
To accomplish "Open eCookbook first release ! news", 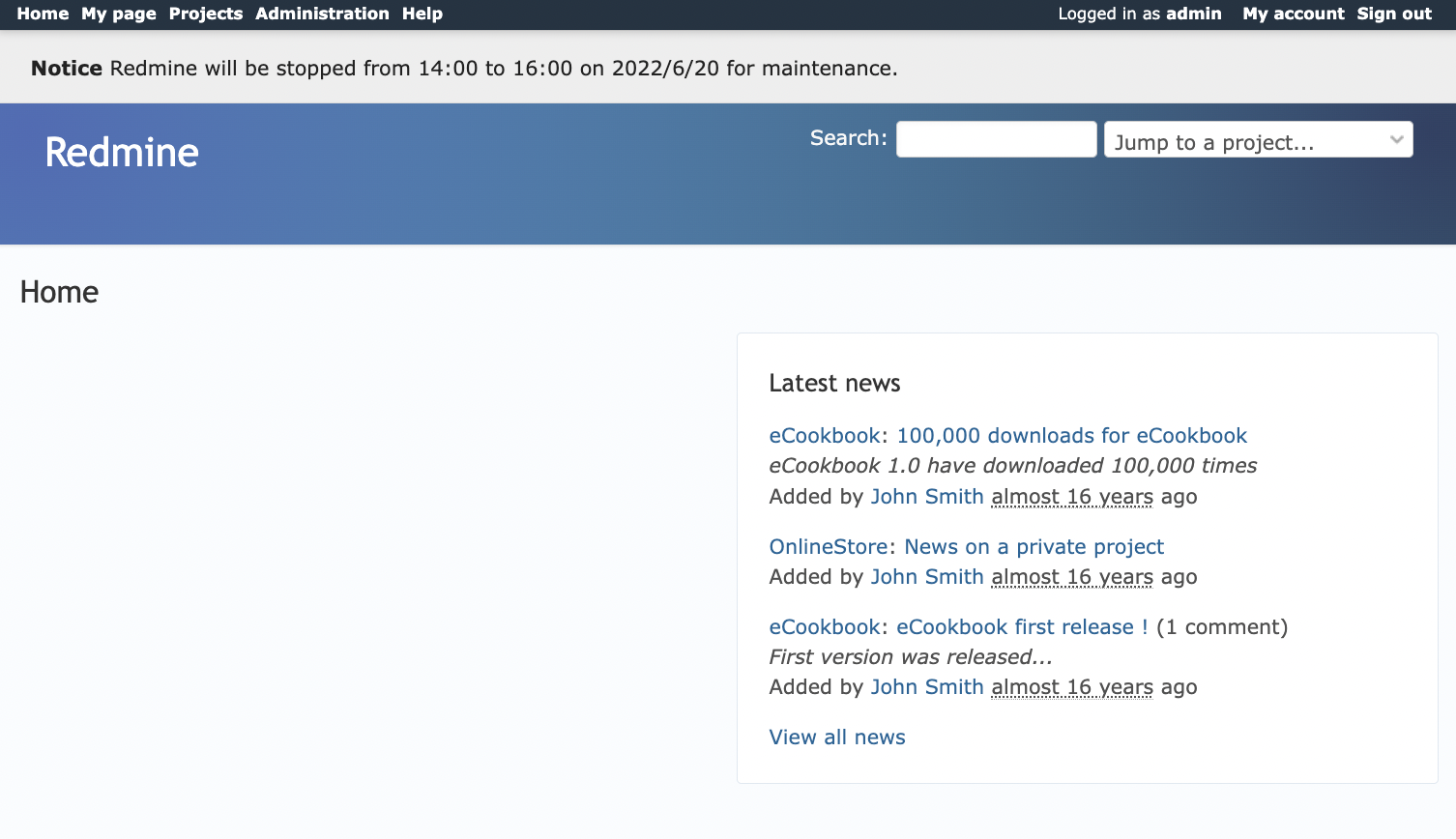I will click(1023, 627).
